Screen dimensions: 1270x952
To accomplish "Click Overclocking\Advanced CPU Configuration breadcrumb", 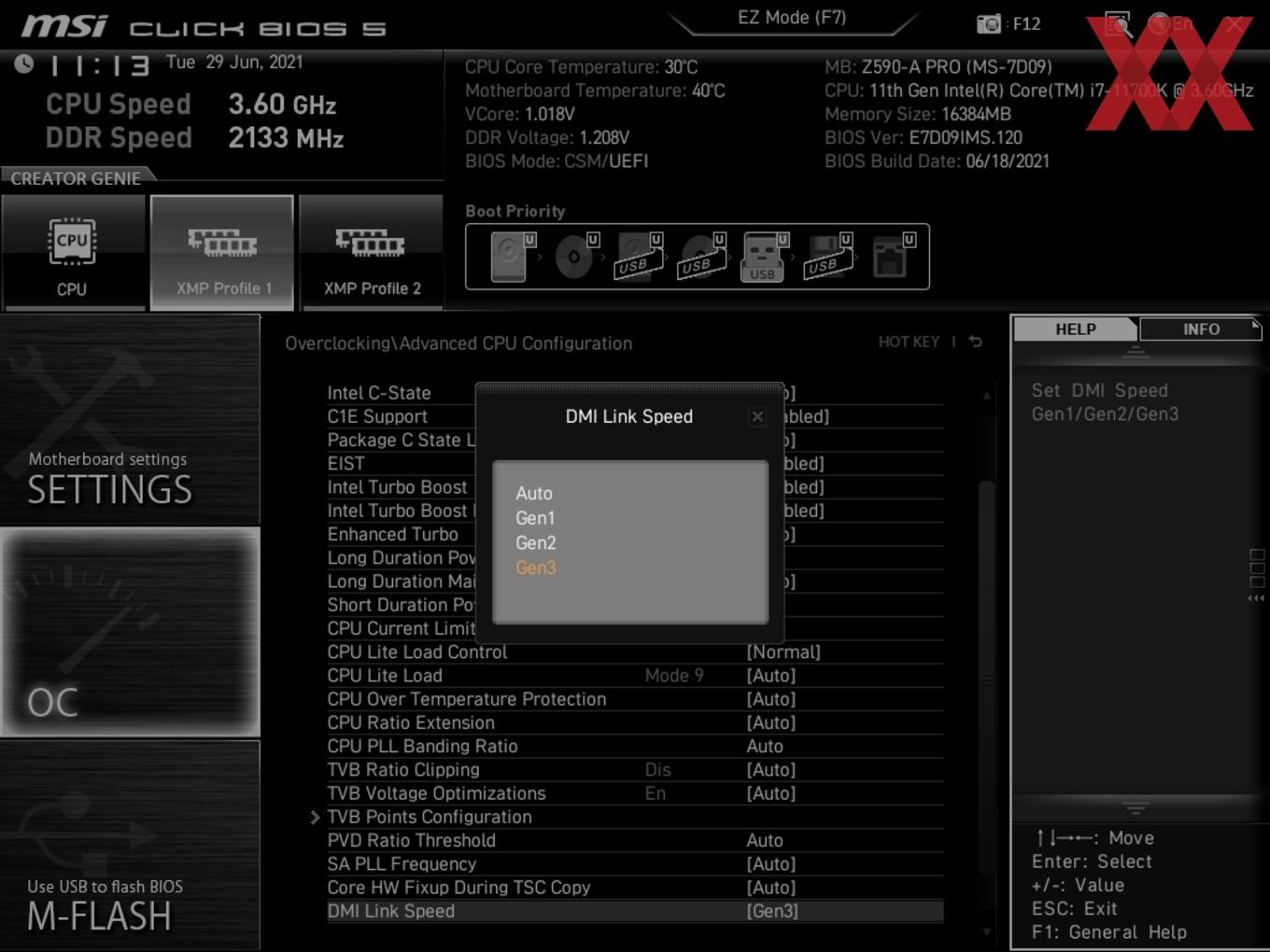I will [x=459, y=343].
